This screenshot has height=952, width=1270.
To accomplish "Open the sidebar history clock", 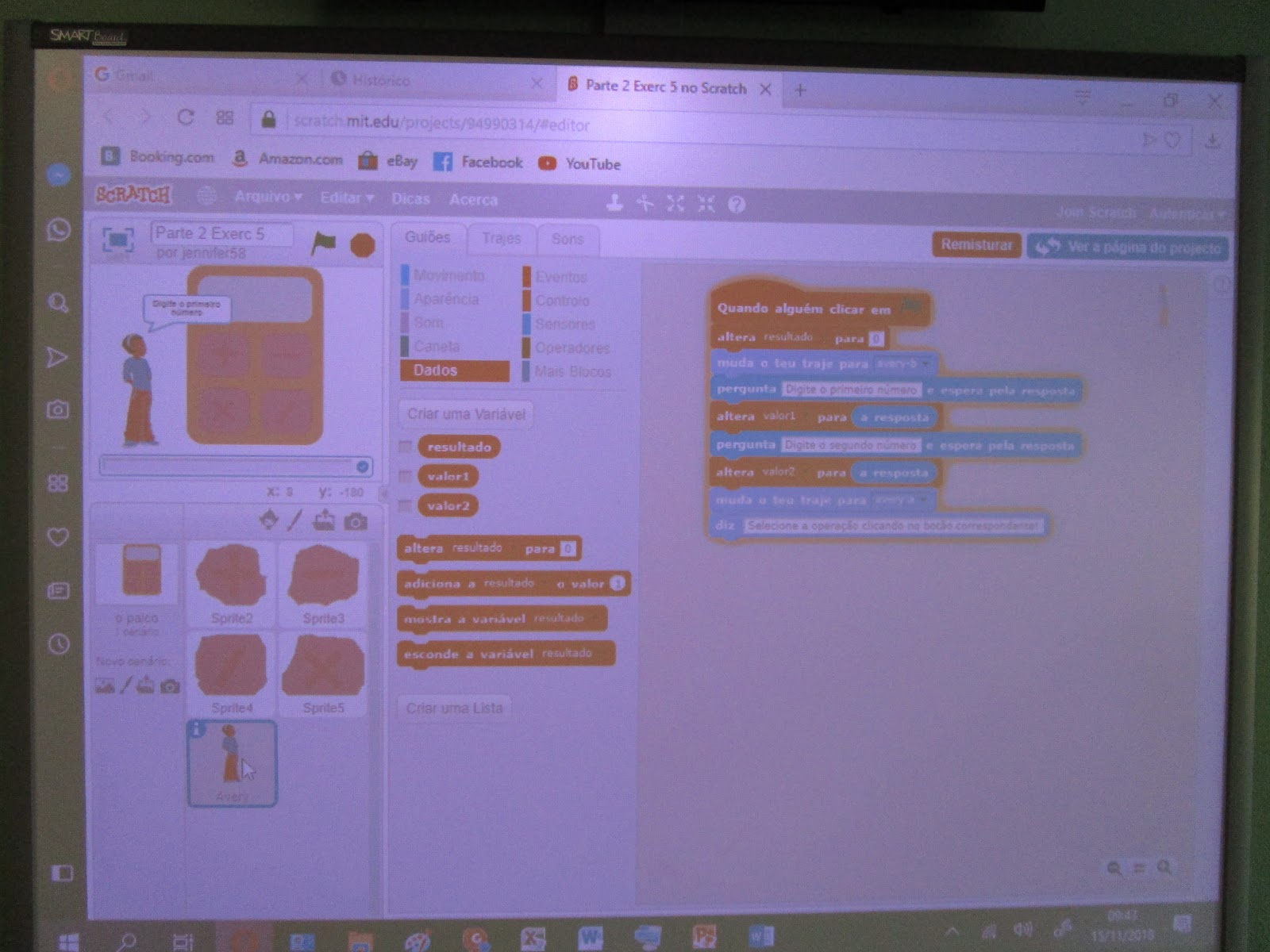I will [59, 643].
